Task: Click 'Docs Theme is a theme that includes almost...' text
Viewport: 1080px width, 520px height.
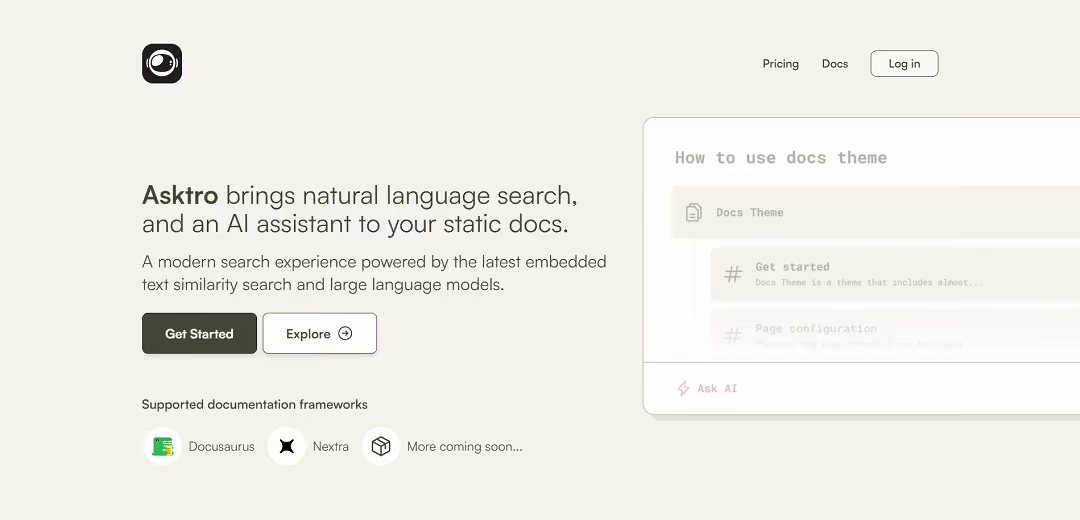Action: [x=869, y=282]
